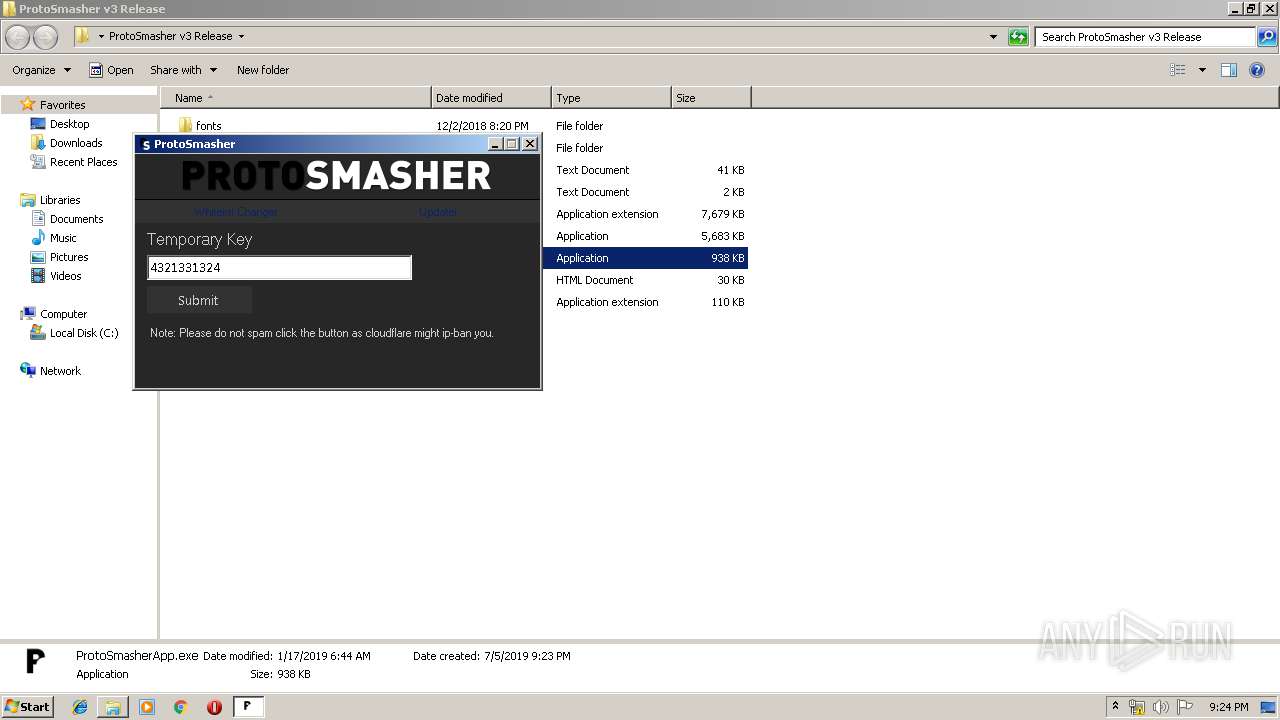Open Google Chrome from taskbar
The height and width of the screenshot is (720, 1280).
181,707
